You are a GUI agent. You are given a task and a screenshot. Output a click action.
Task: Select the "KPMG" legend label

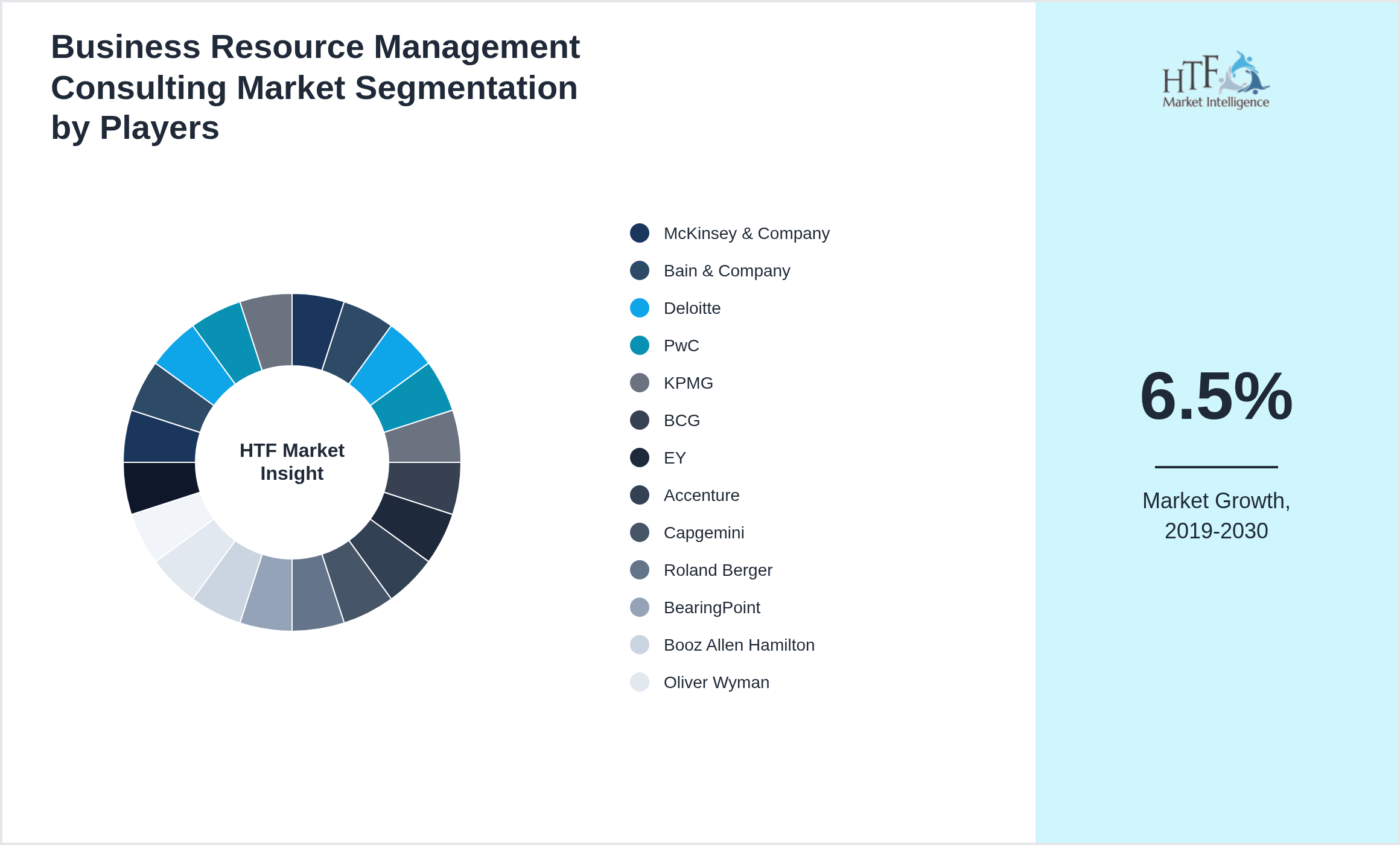[x=688, y=383]
